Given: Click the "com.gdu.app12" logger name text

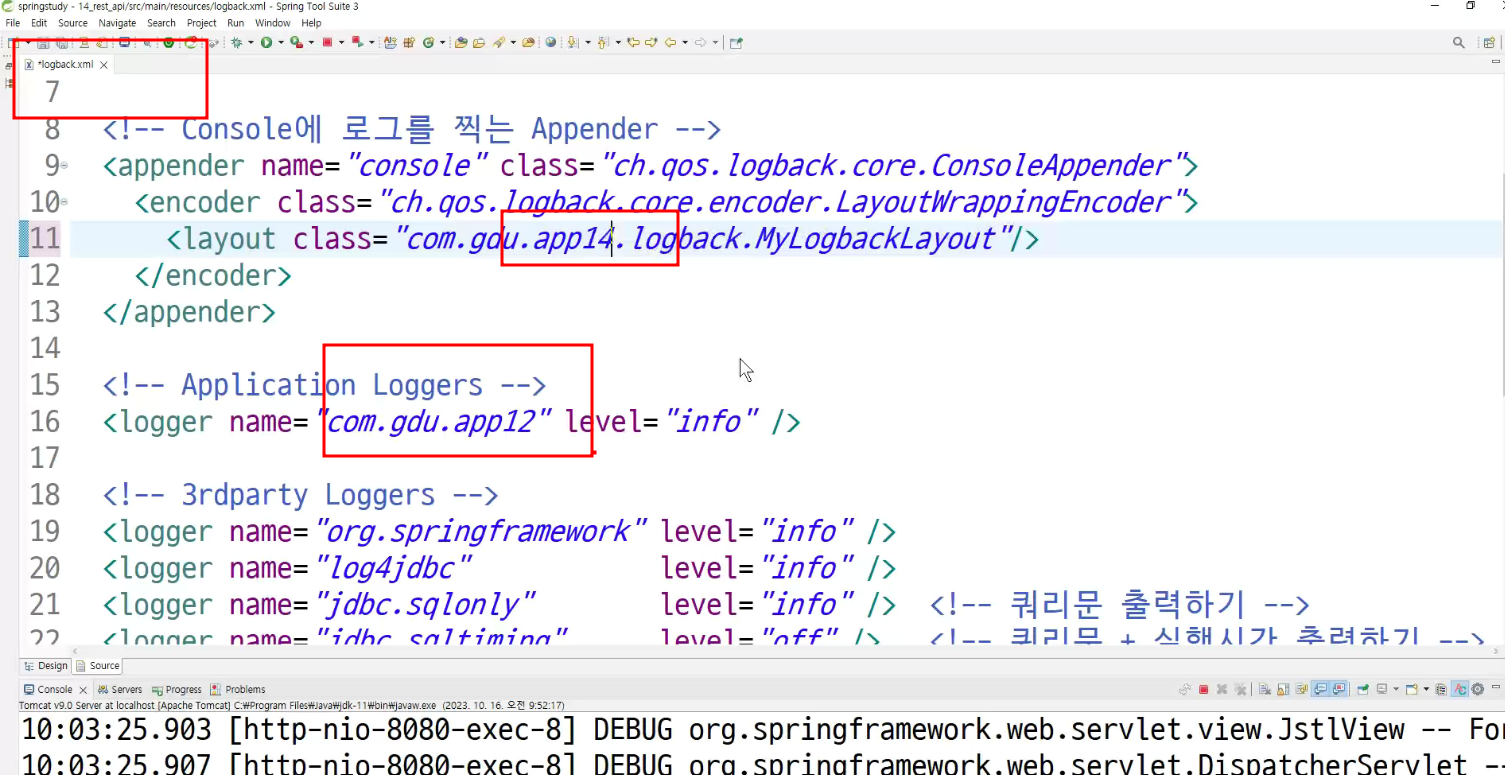Looking at the screenshot, I should (x=435, y=422).
